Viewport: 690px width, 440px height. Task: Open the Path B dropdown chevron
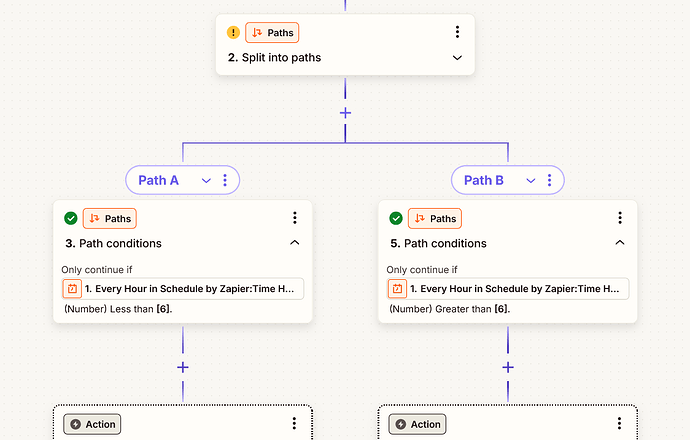click(532, 180)
